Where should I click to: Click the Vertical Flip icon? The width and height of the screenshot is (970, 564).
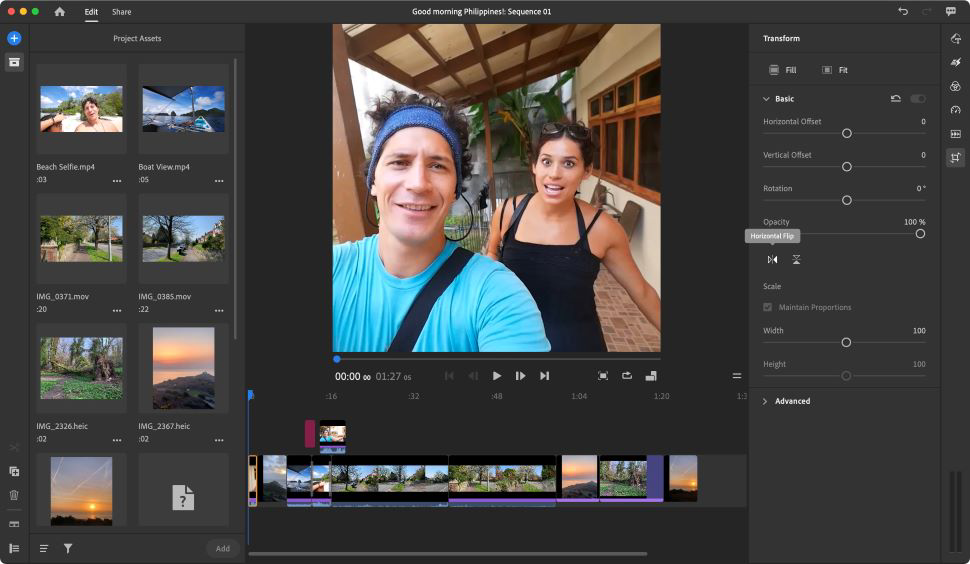coord(796,260)
